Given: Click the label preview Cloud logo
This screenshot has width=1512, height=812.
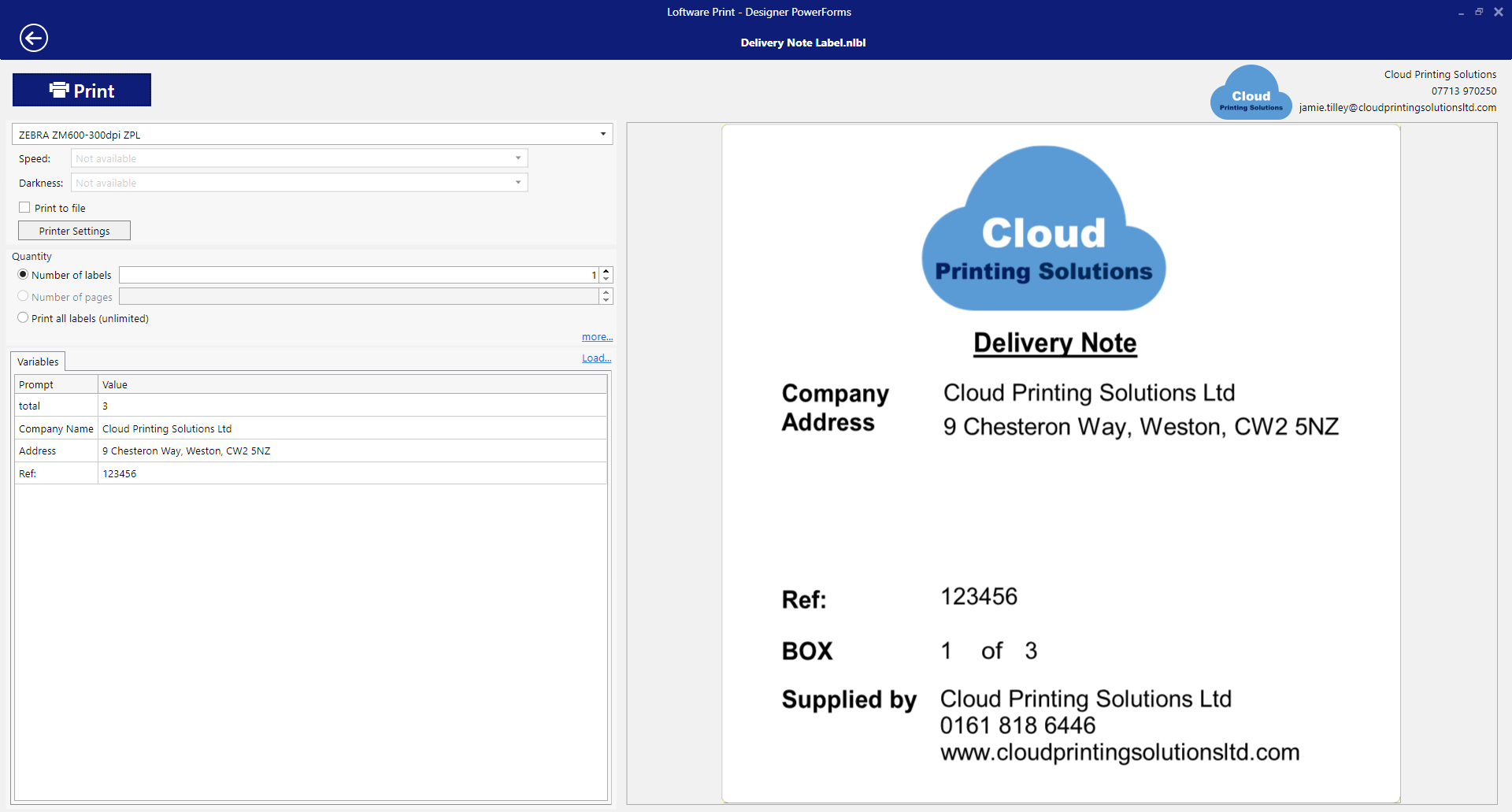Looking at the screenshot, I should click(x=1043, y=228).
